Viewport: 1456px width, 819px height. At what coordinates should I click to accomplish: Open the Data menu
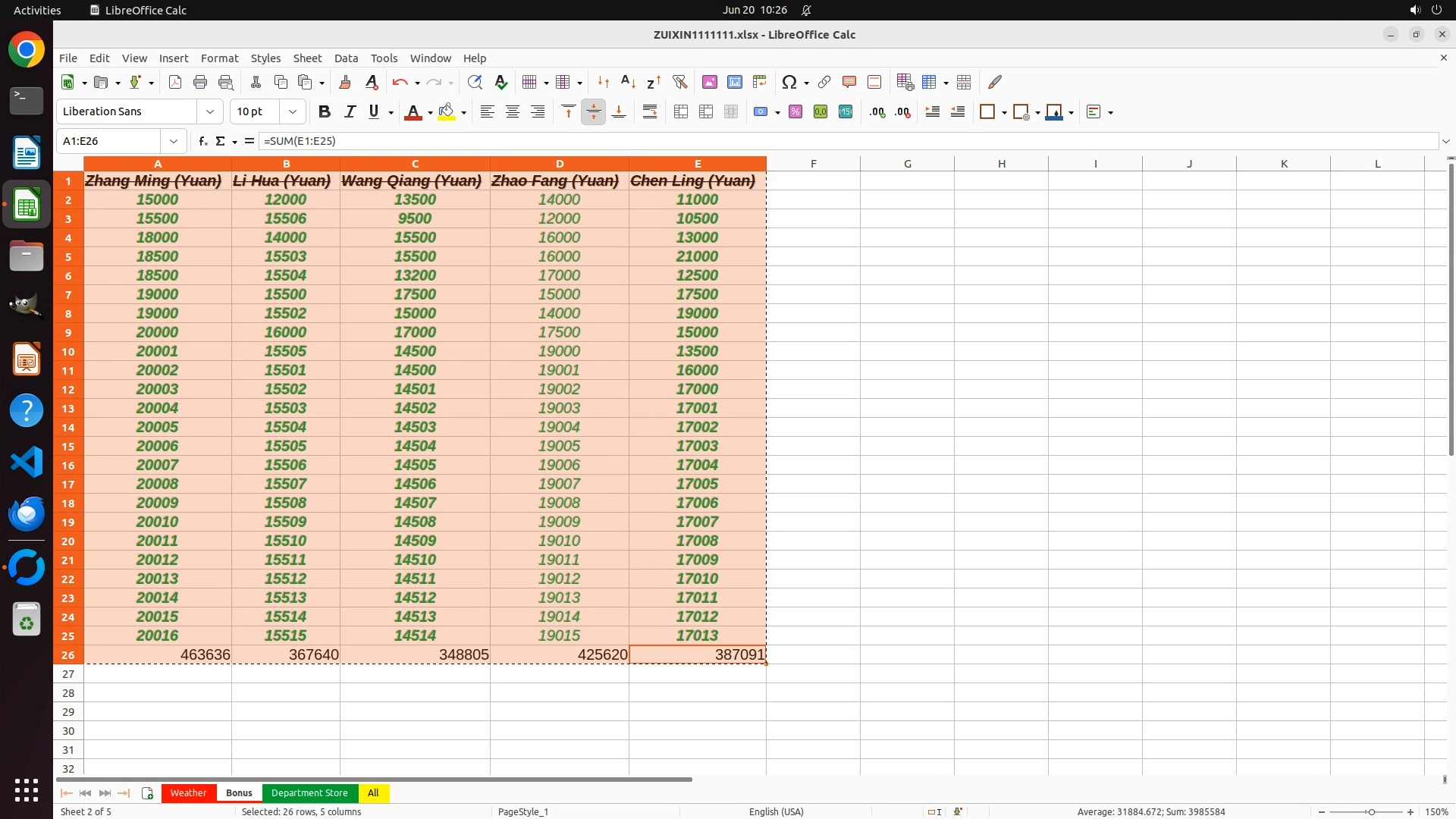(346, 58)
